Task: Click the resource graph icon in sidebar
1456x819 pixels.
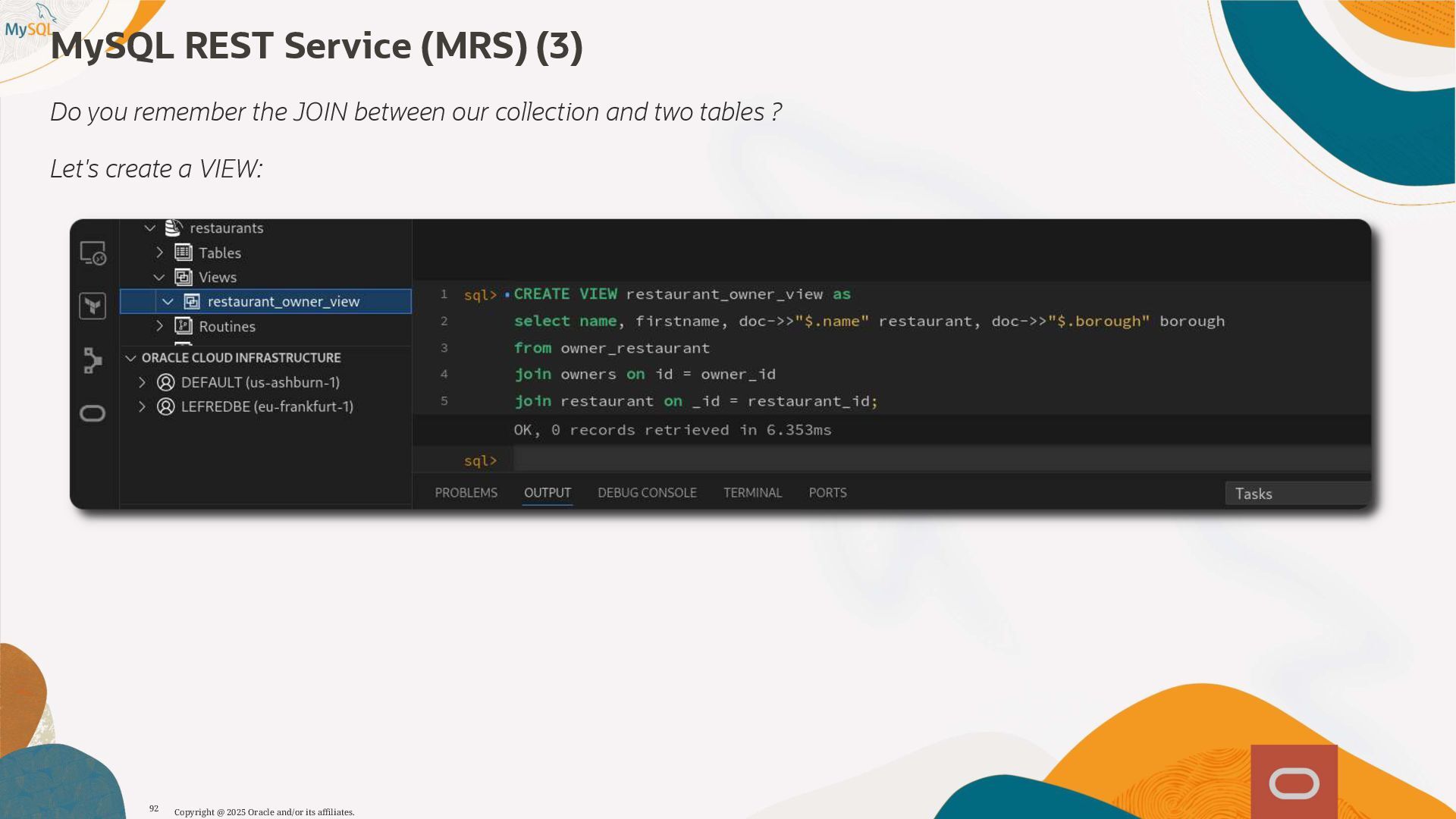Action: (x=93, y=360)
